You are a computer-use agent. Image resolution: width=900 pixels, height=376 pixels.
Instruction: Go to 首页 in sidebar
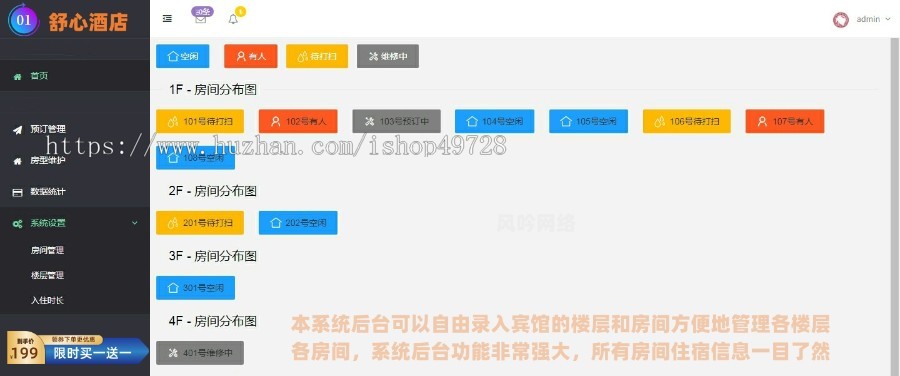pyautogui.click(x=75, y=76)
